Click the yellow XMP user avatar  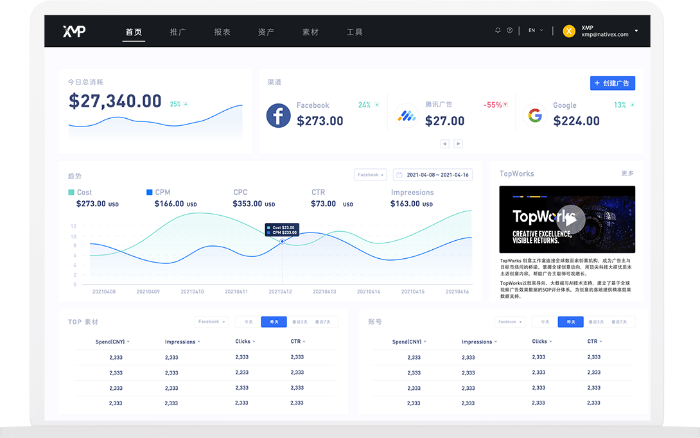tap(570, 32)
